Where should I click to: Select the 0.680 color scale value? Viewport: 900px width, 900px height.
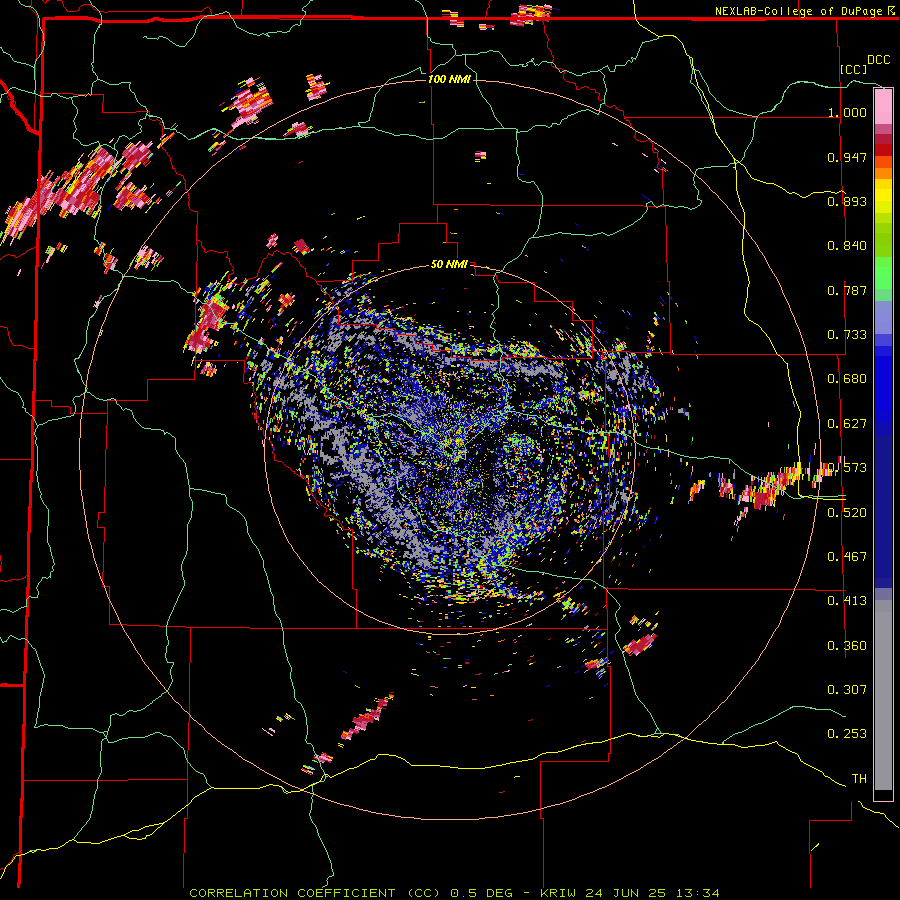pyautogui.click(x=847, y=379)
